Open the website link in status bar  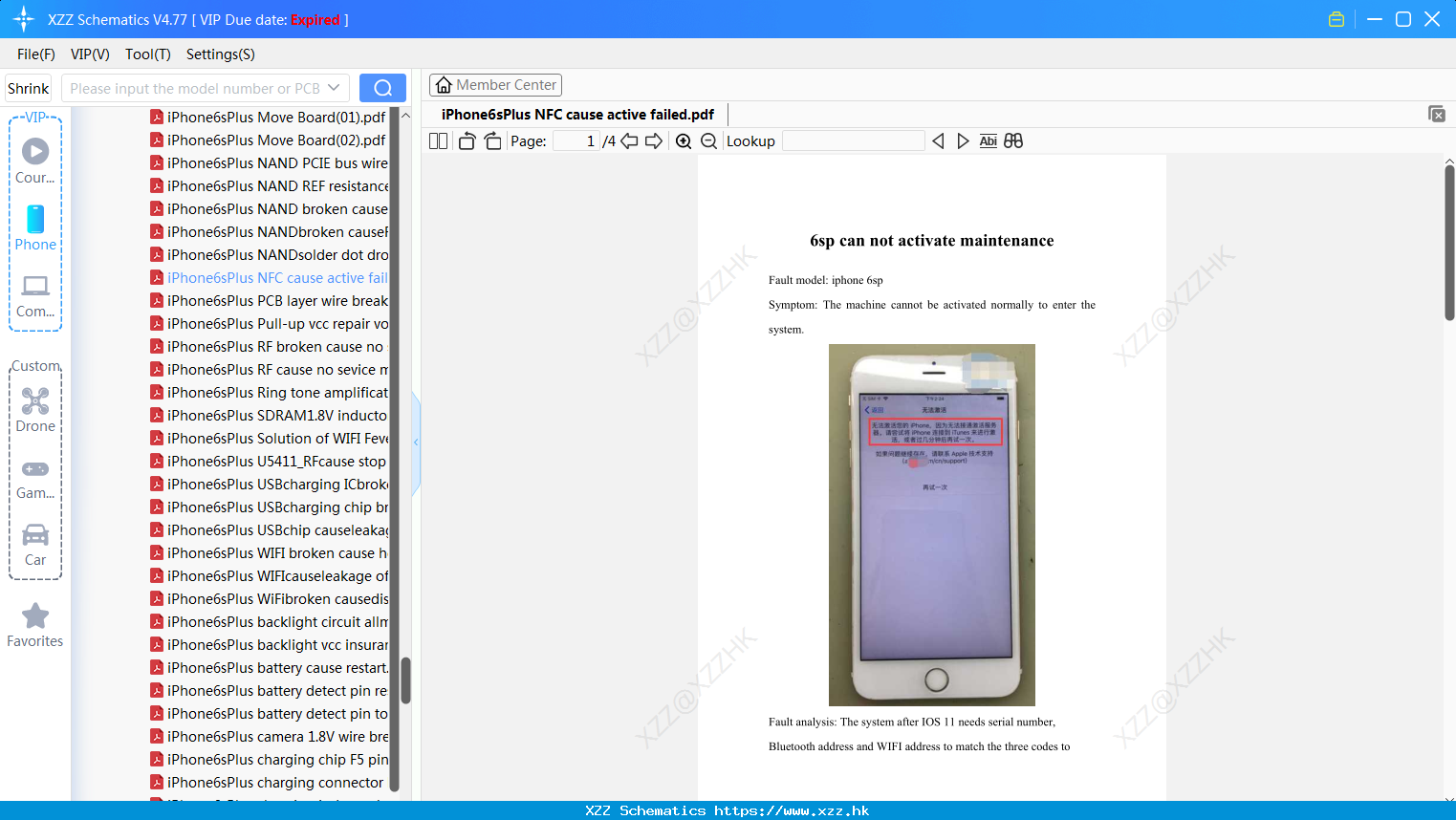792,810
